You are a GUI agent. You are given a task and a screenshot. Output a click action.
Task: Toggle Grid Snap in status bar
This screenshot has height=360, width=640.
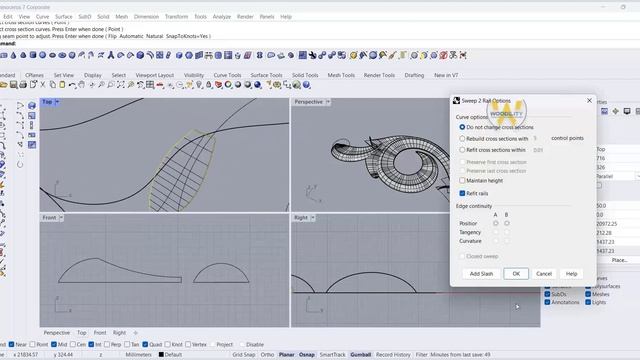point(244,355)
